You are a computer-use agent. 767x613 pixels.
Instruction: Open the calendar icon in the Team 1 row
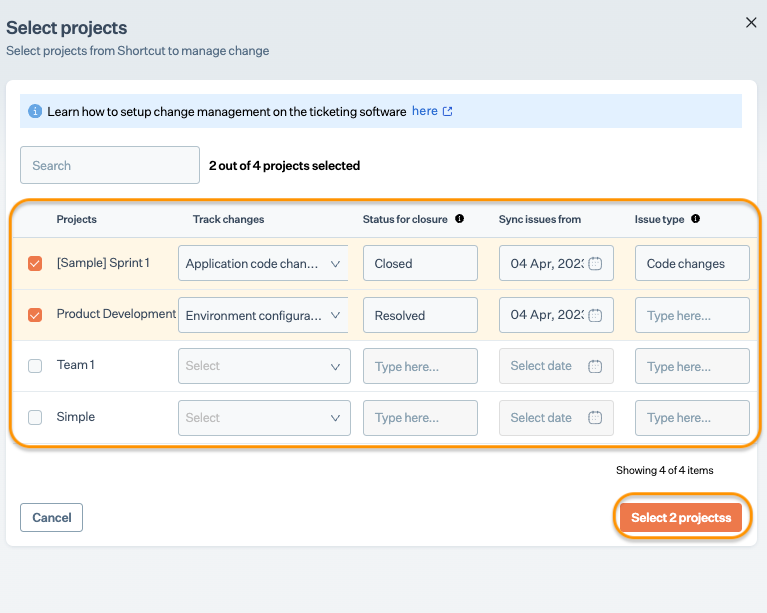[x=595, y=366]
